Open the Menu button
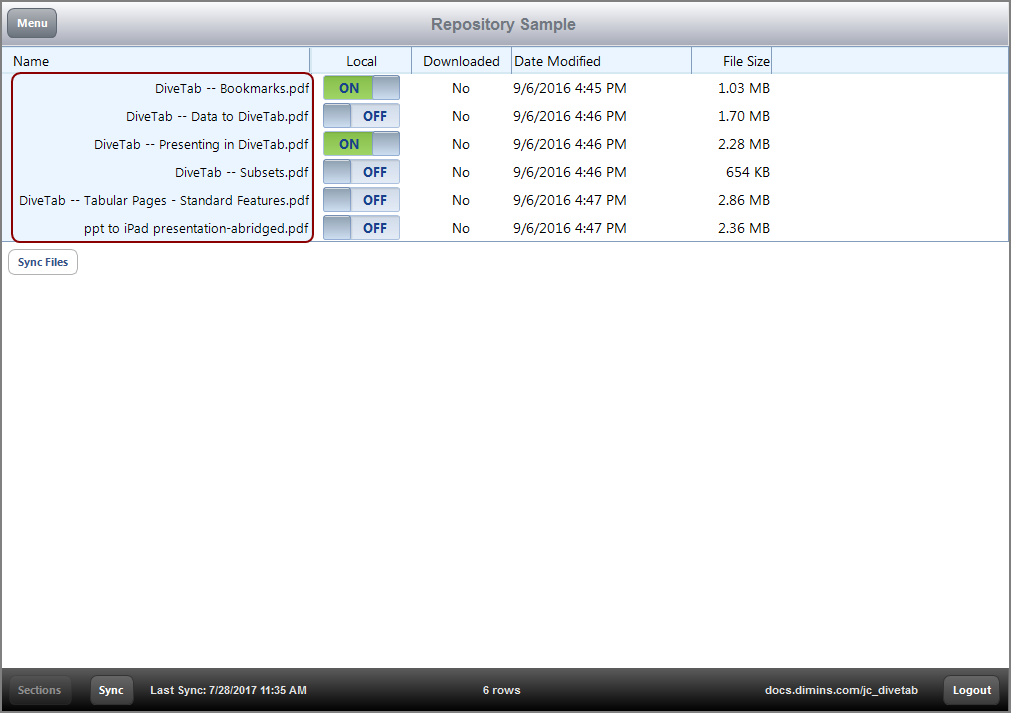Viewport: 1011px width, 713px height. [x=32, y=23]
